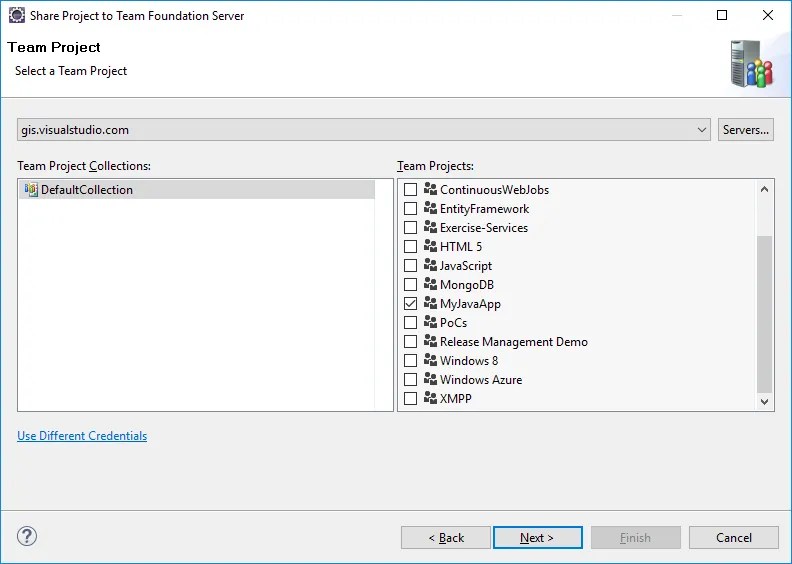
Task: Check the HTML 5 checkbox
Action: pos(411,246)
